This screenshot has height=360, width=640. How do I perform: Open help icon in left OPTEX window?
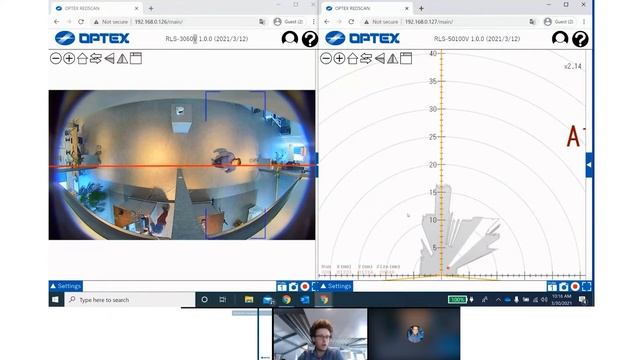pos(310,39)
